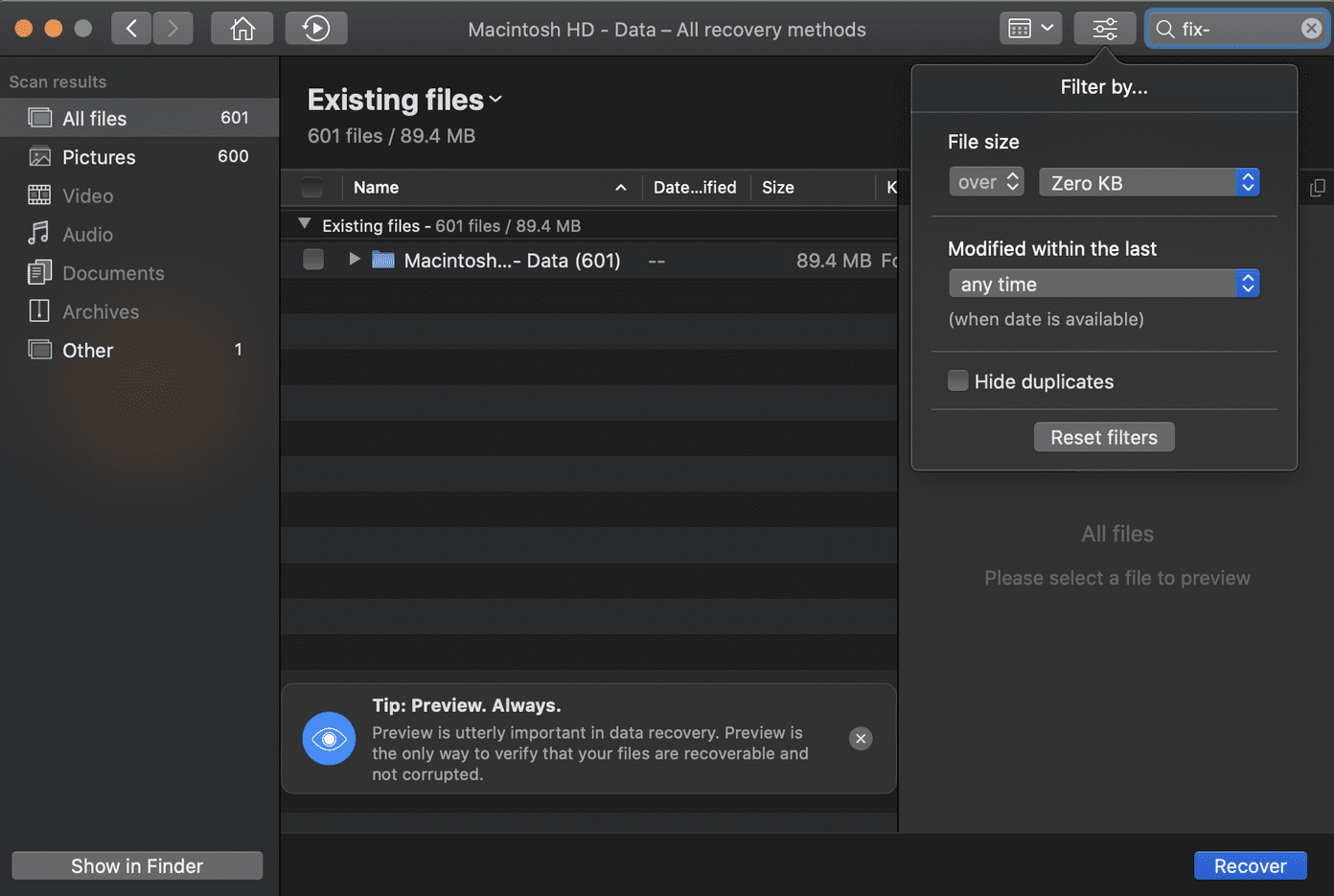Screen dimensions: 1334x896
Task: Toggle the filter sliders button
Action: click(1105, 29)
